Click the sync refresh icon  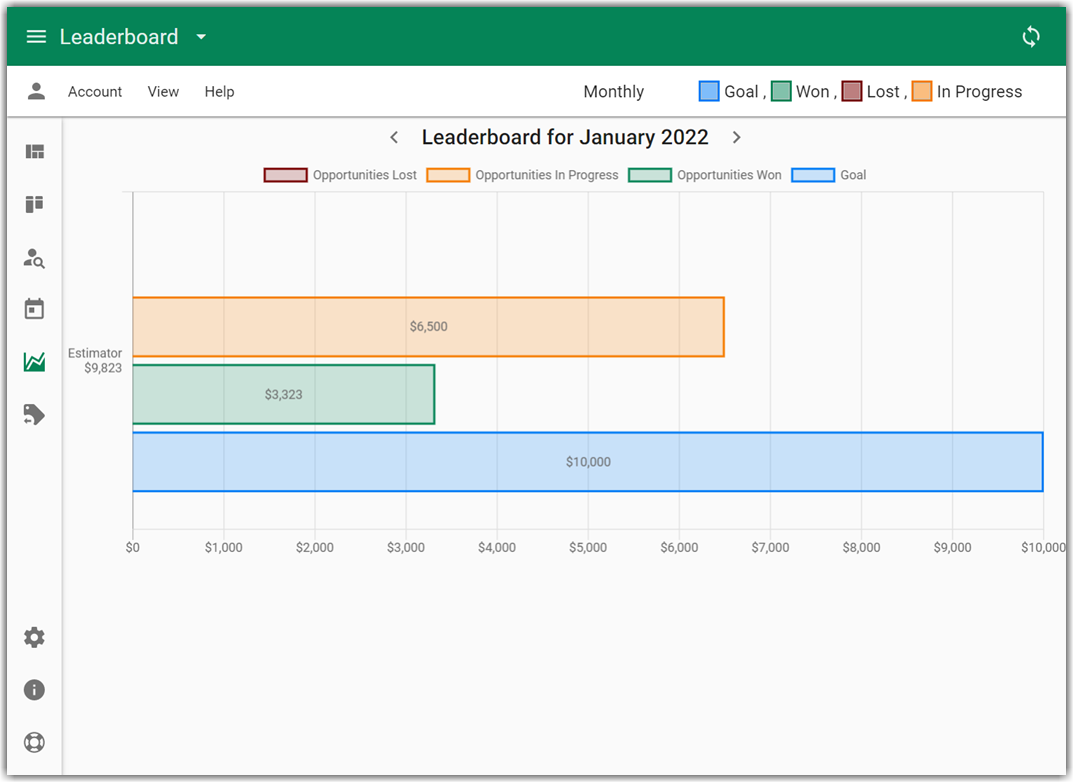pyautogui.click(x=1030, y=37)
